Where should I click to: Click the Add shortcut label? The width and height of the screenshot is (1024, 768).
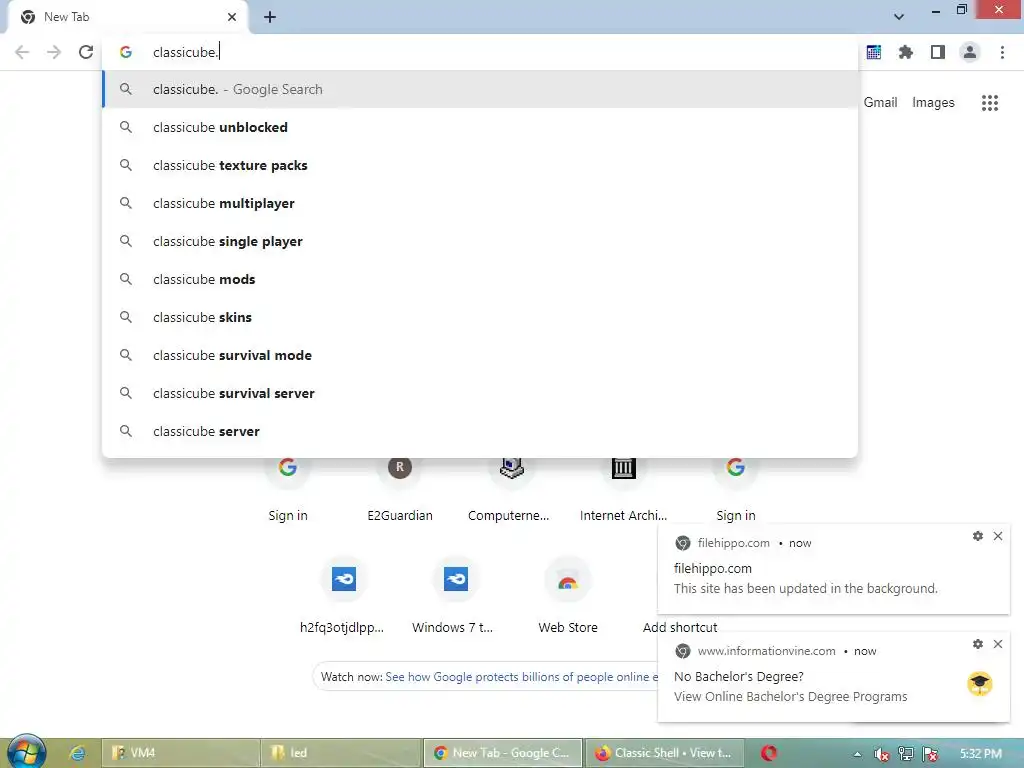tap(680, 628)
